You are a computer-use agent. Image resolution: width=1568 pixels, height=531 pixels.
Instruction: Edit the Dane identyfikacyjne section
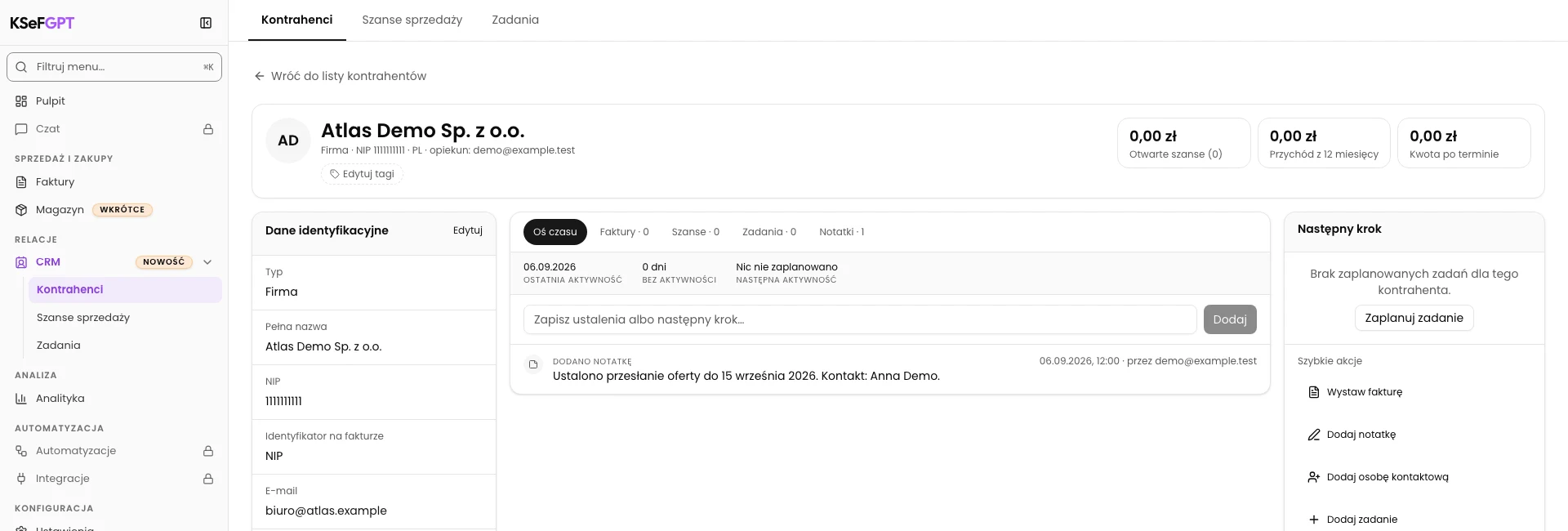click(468, 230)
